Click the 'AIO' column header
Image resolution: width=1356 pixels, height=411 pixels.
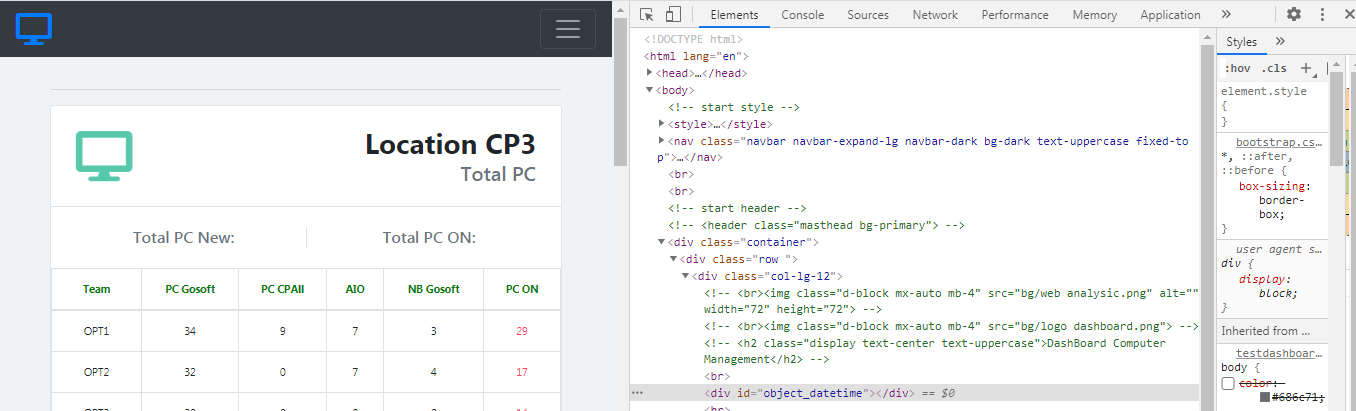355,289
